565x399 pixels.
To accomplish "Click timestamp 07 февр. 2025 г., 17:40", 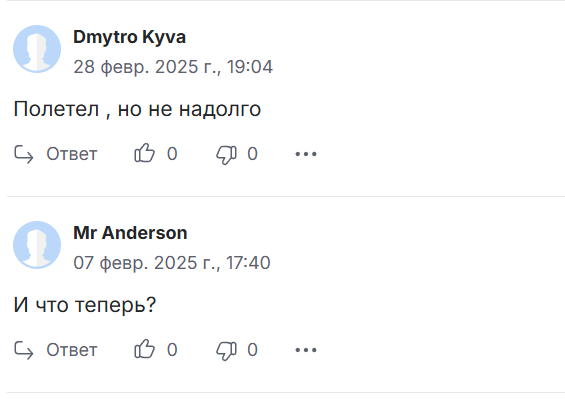I will pyautogui.click(x=172, y=263).
